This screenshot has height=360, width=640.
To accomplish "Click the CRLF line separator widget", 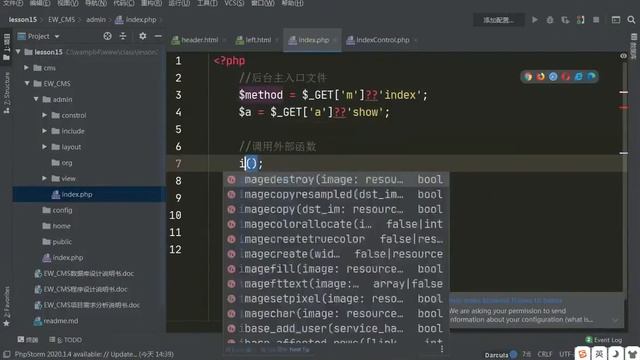I will click(x=544, y=354).
